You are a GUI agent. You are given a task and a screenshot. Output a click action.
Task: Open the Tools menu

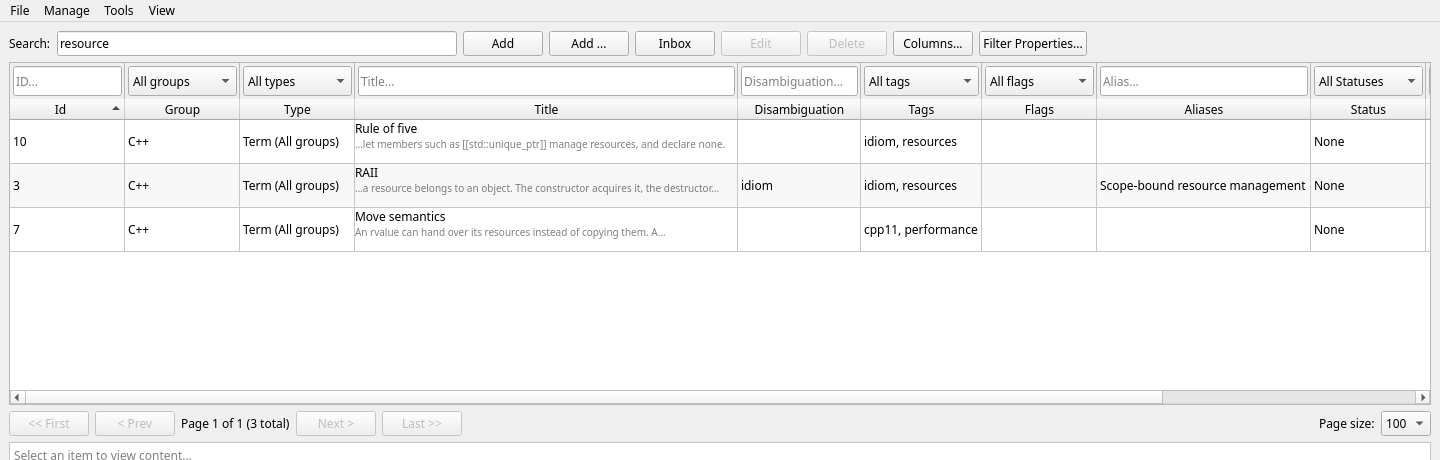[118, 10]
